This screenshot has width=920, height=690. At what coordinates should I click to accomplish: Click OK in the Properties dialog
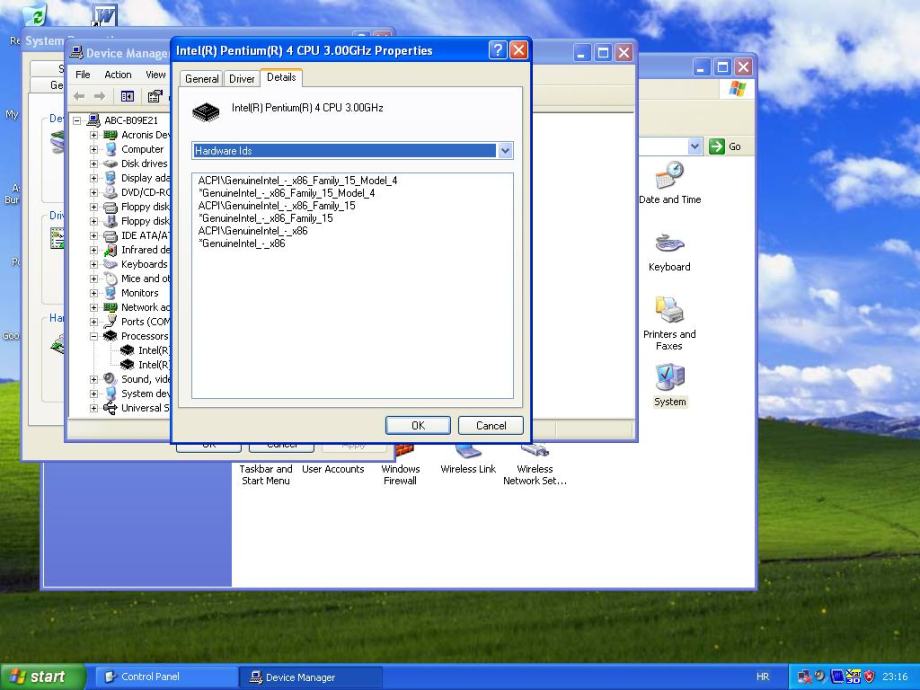418,425
